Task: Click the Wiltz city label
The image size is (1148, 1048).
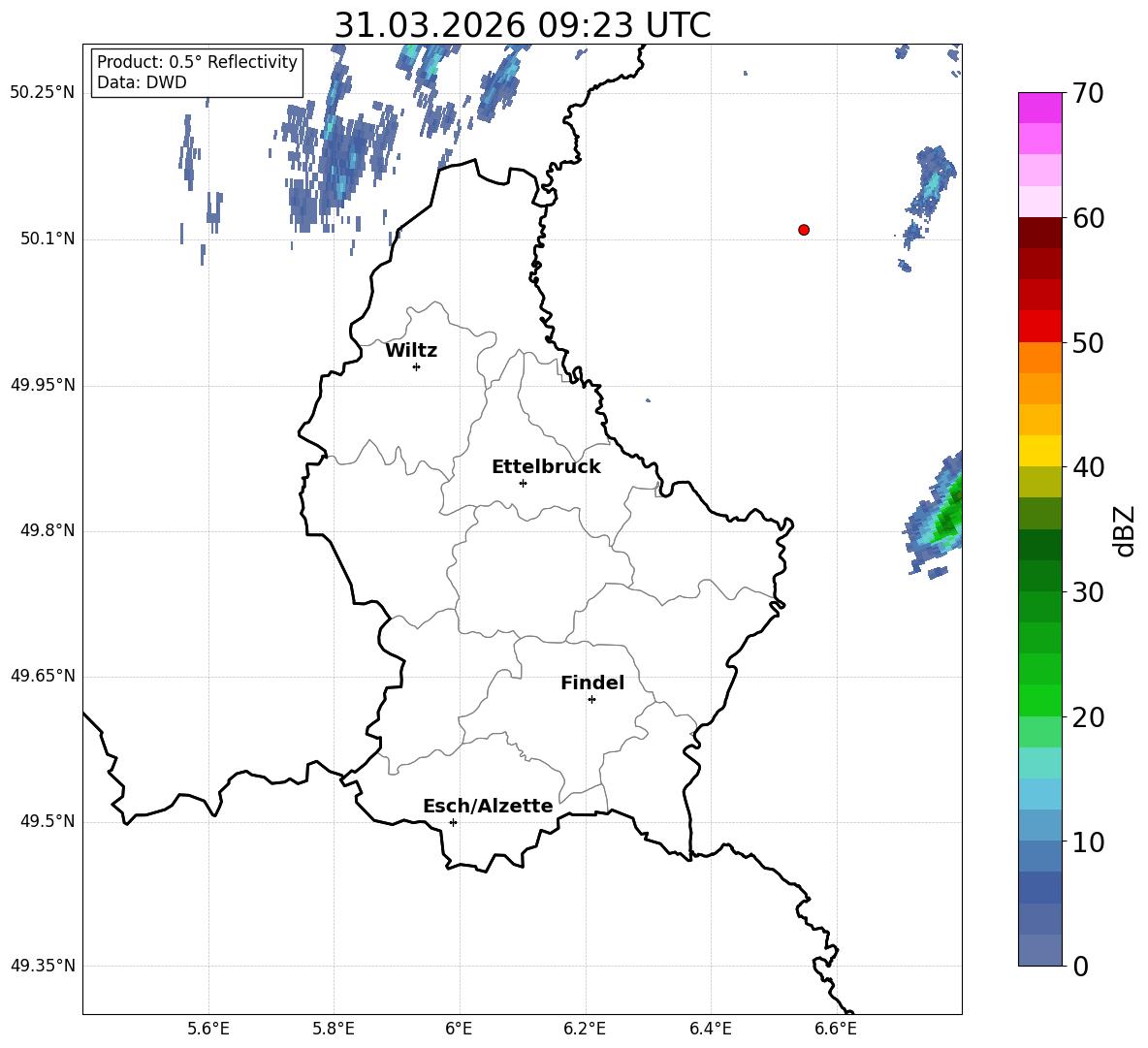Action: (x=411, y=351)
